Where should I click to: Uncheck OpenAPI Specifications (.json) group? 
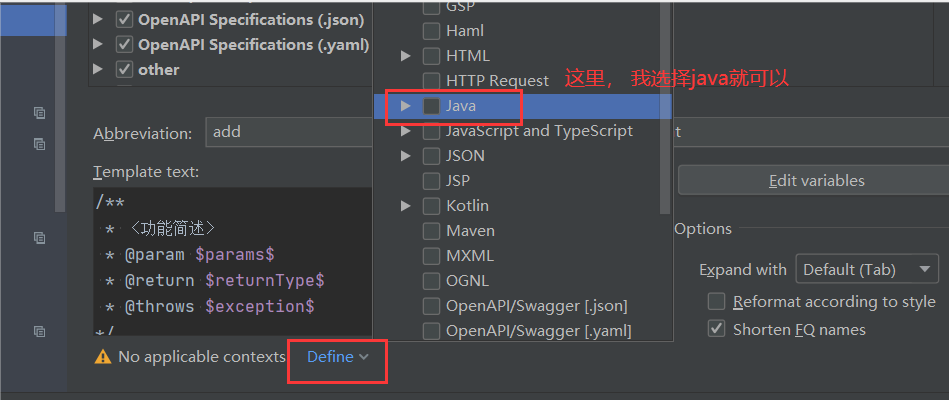click(x=125, y=20)
